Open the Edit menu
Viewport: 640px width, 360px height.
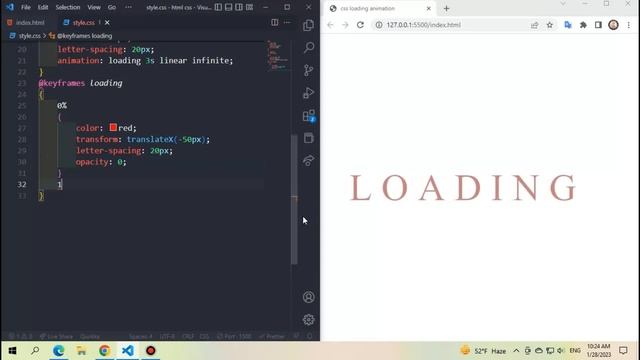[43, 7]
